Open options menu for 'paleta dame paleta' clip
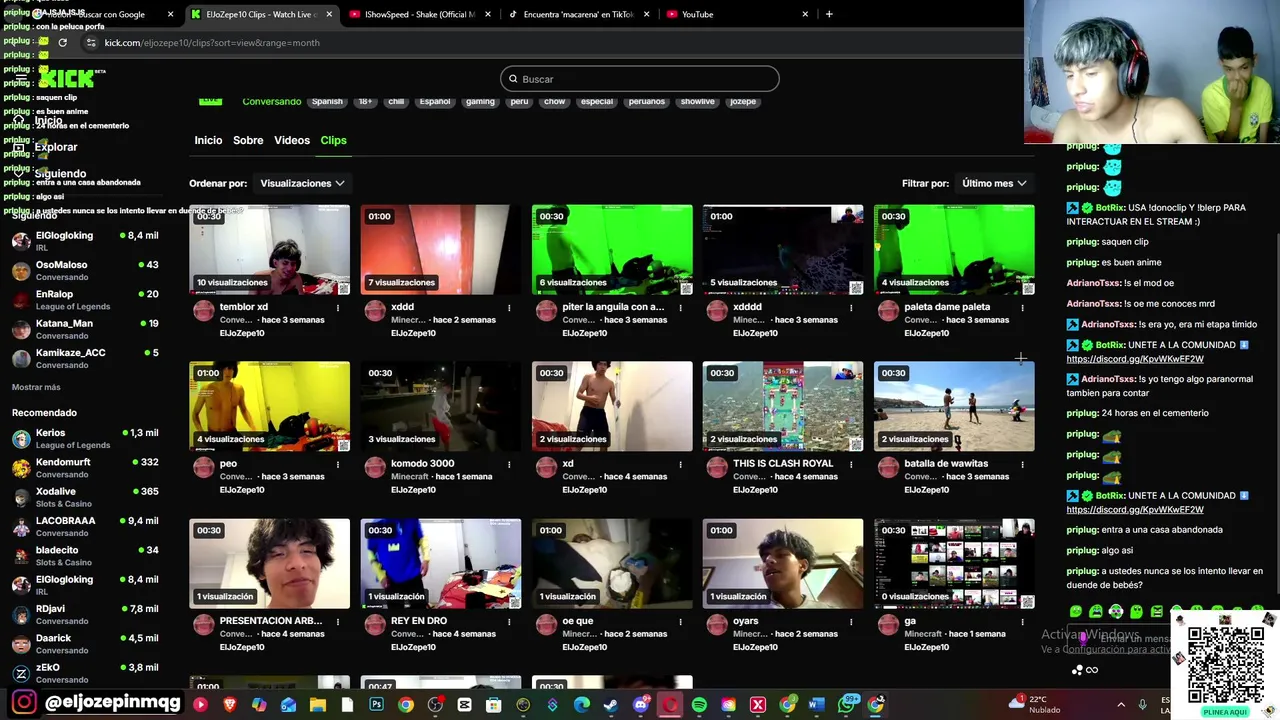This screenshot has height=720, width=1280. coord(1022,308)
